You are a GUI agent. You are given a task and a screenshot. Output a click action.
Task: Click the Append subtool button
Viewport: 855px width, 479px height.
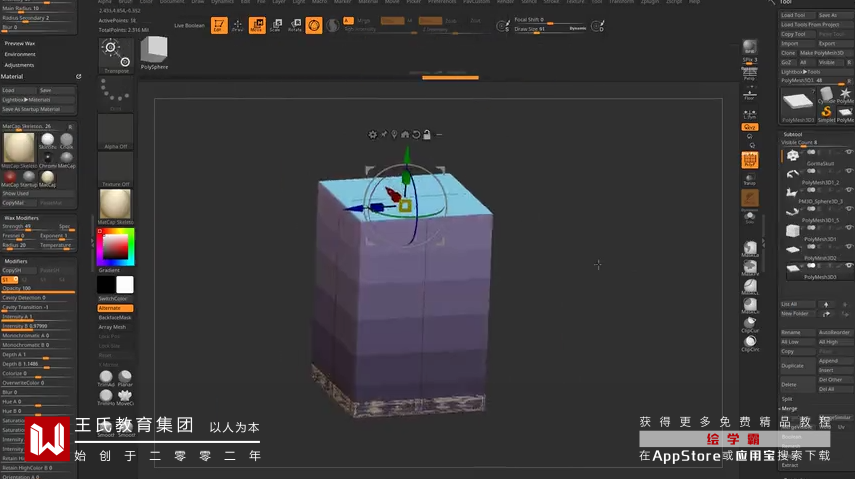(x=835, y=361)
